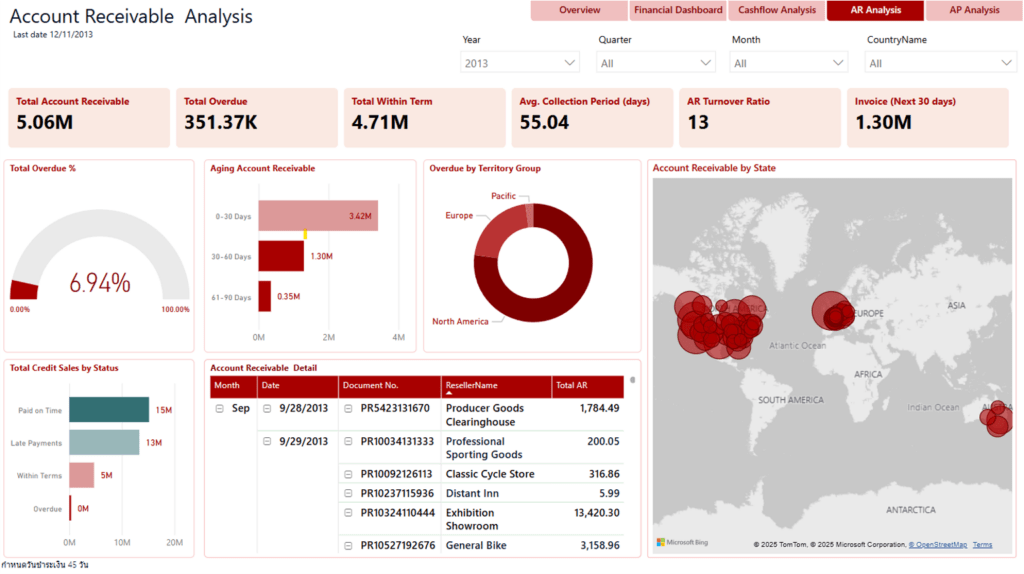1024x574 pixels.
Task: Click the sort arrow under ResellerName header
Action: tap(449, 394)
